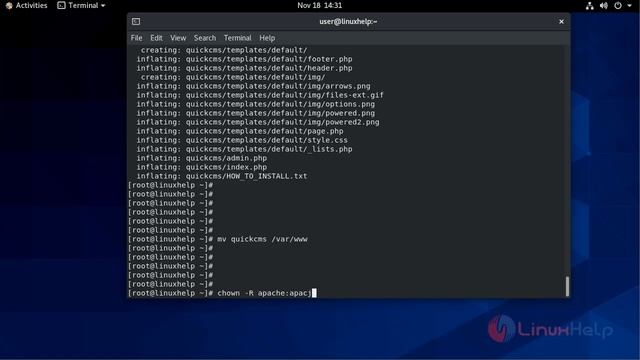Click the GNOME foot logo icon
Viewport: 640px width, 360px height.
(x=9, y=5)
